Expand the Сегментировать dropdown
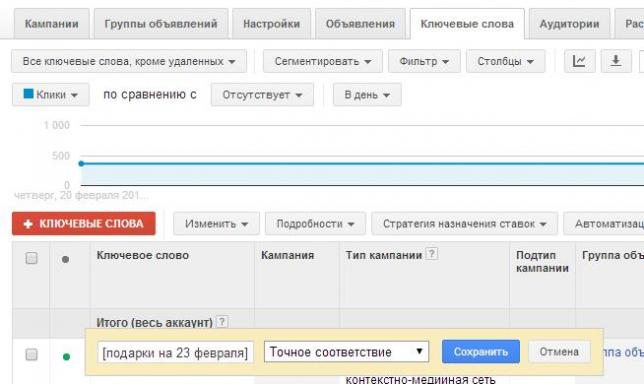 (x=323, y=62)
